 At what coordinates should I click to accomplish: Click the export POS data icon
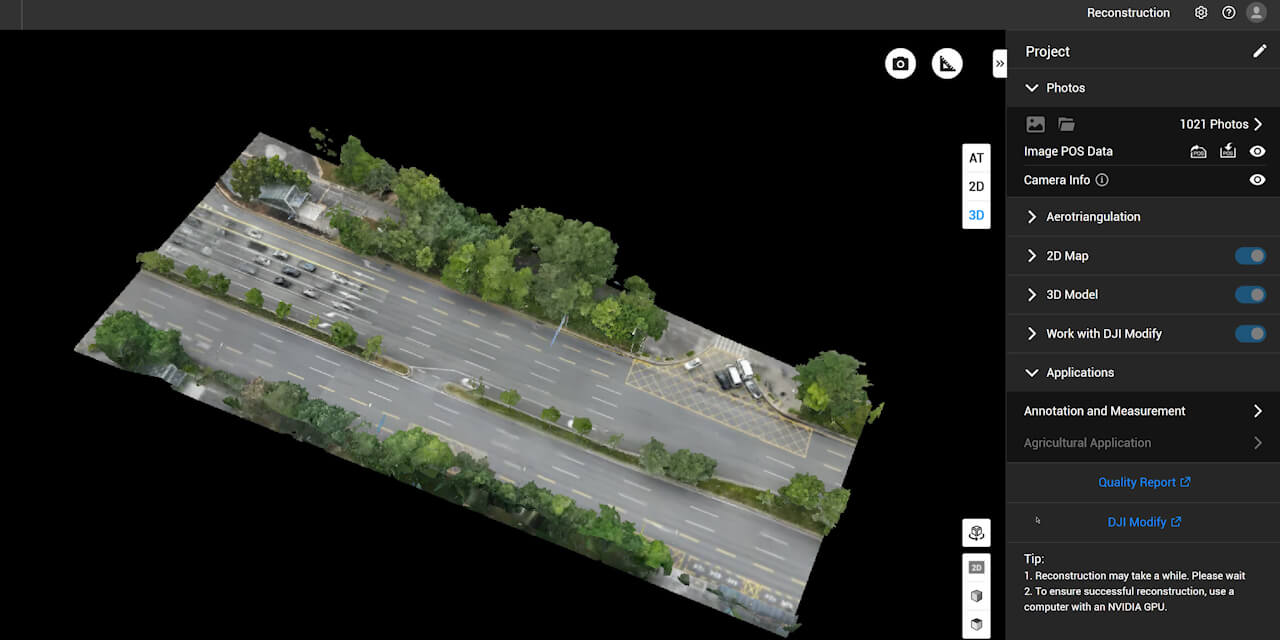click(x=1228, y=152)
